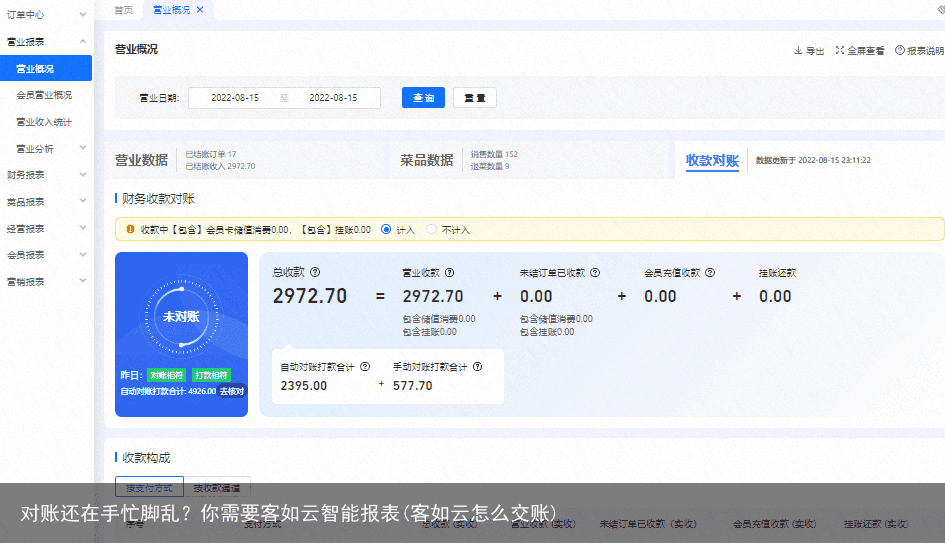945x543 pixels.
Task: Click the warning icon in yellow notice bar
Action: [x=130, y=230]
